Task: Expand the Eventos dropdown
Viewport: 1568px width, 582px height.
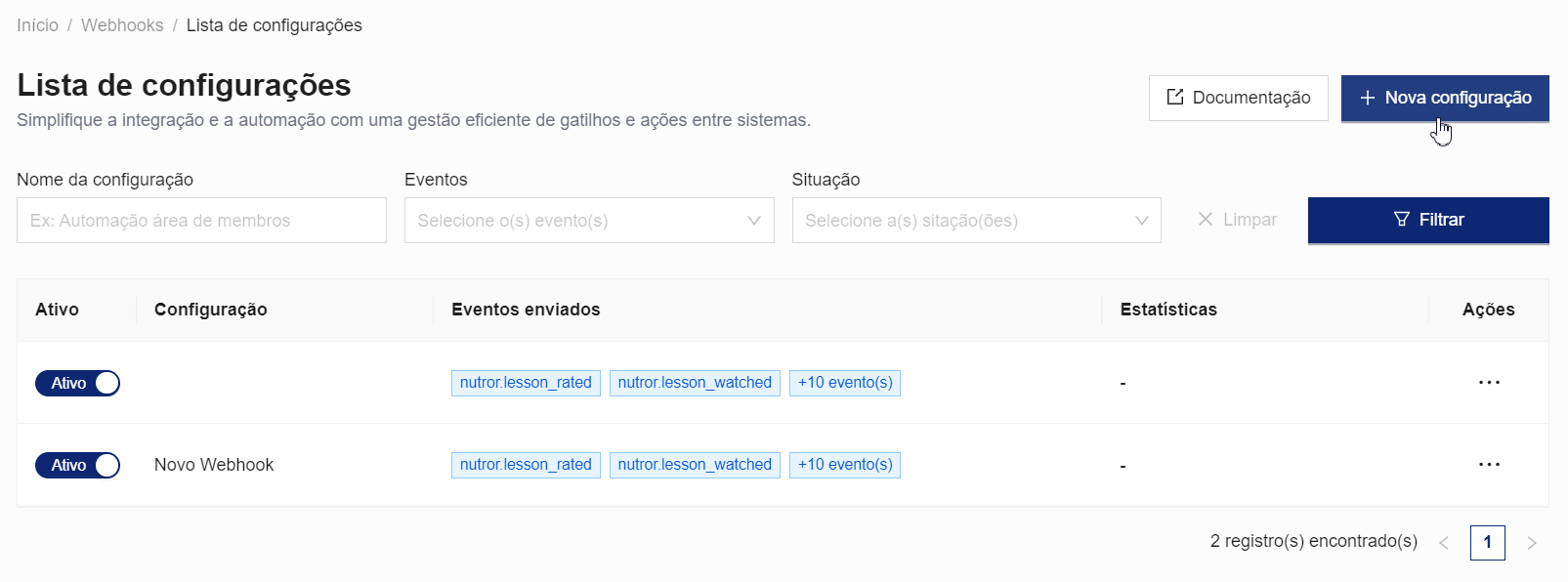Action: click(588, 221)
